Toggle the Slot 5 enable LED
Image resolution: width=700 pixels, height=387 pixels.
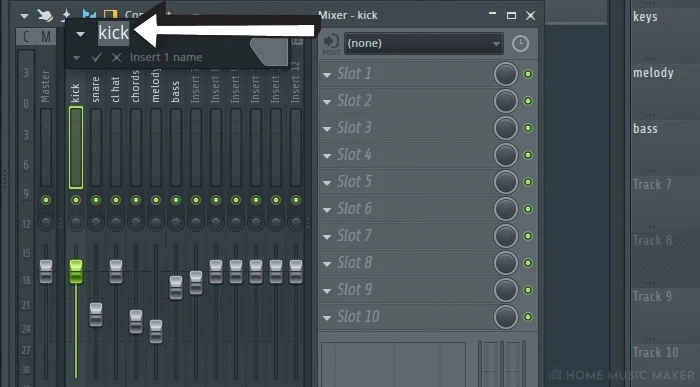click(x=528, y=182)
